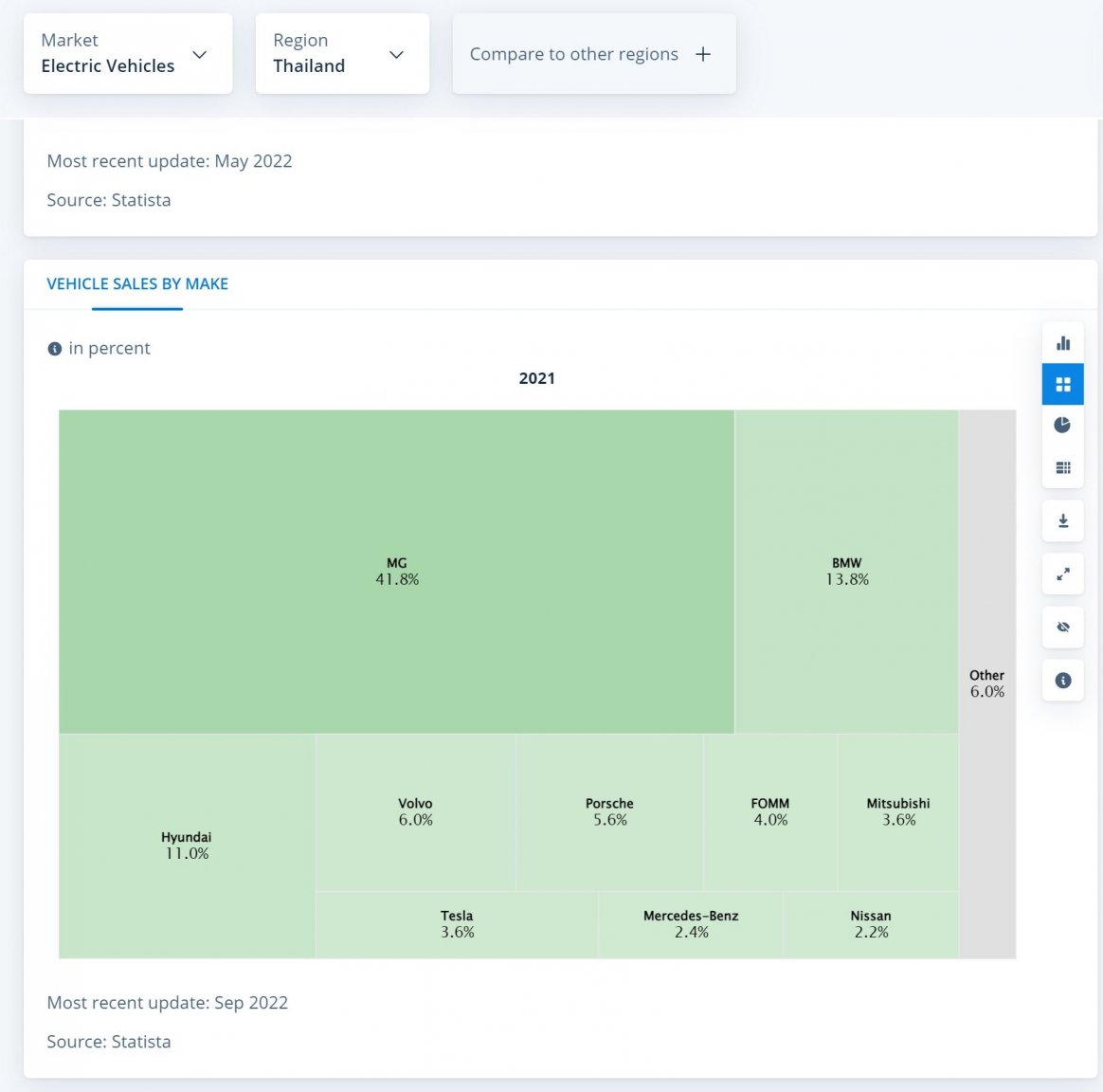Click plus icon in Compare to other regions
1103x1092 pixels.
[703, 54]
